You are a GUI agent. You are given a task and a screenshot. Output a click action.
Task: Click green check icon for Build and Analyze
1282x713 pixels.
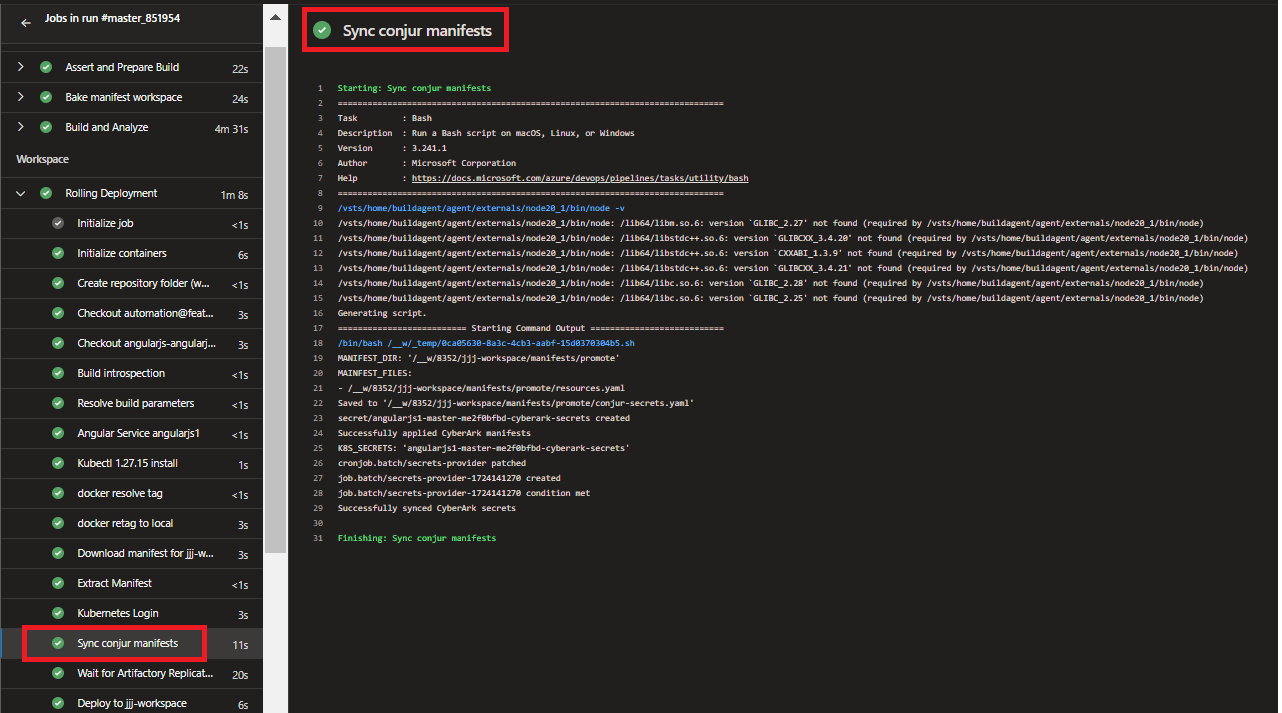pos(46,127)
